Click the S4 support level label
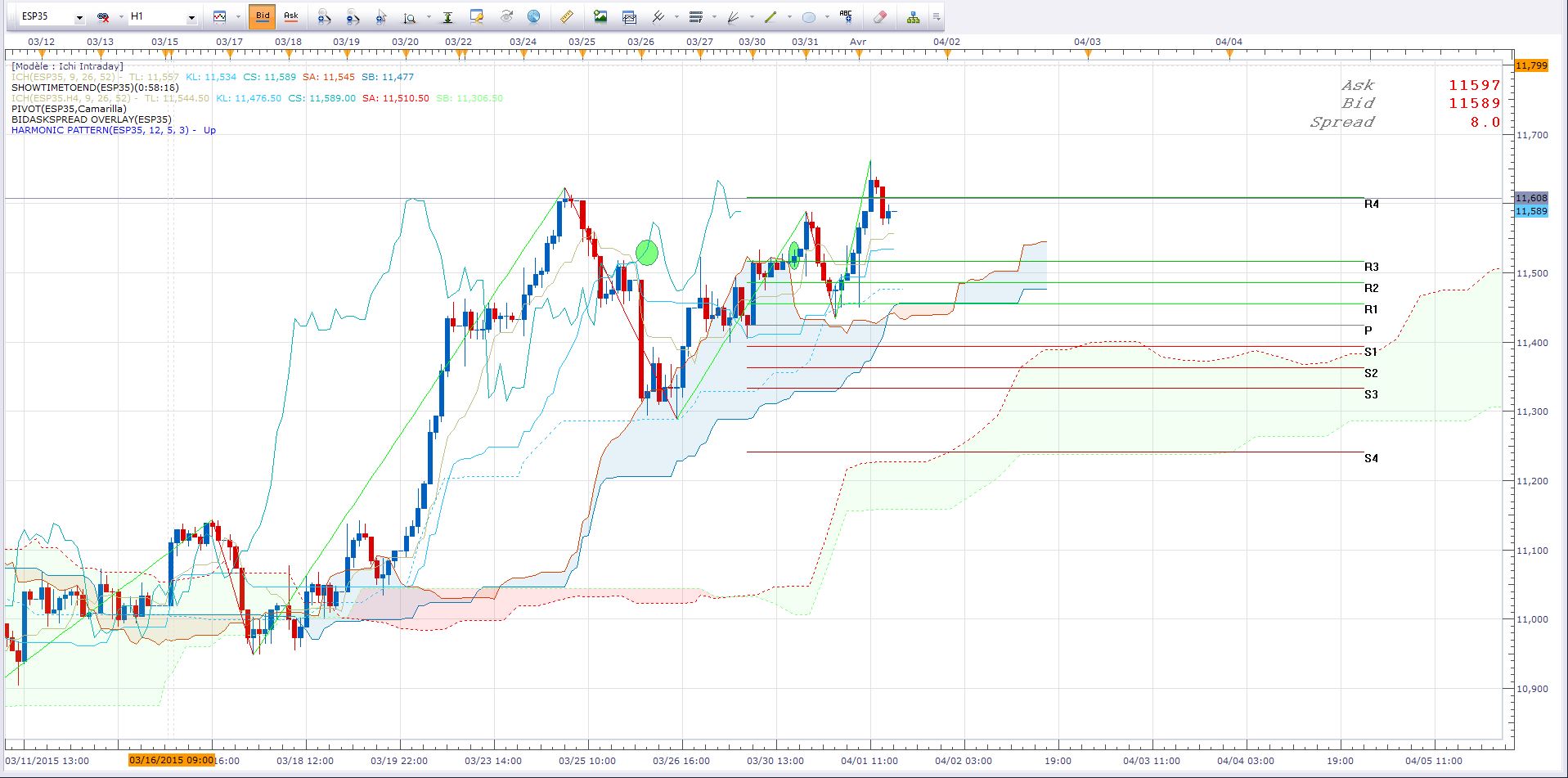 click(1371, 458)
